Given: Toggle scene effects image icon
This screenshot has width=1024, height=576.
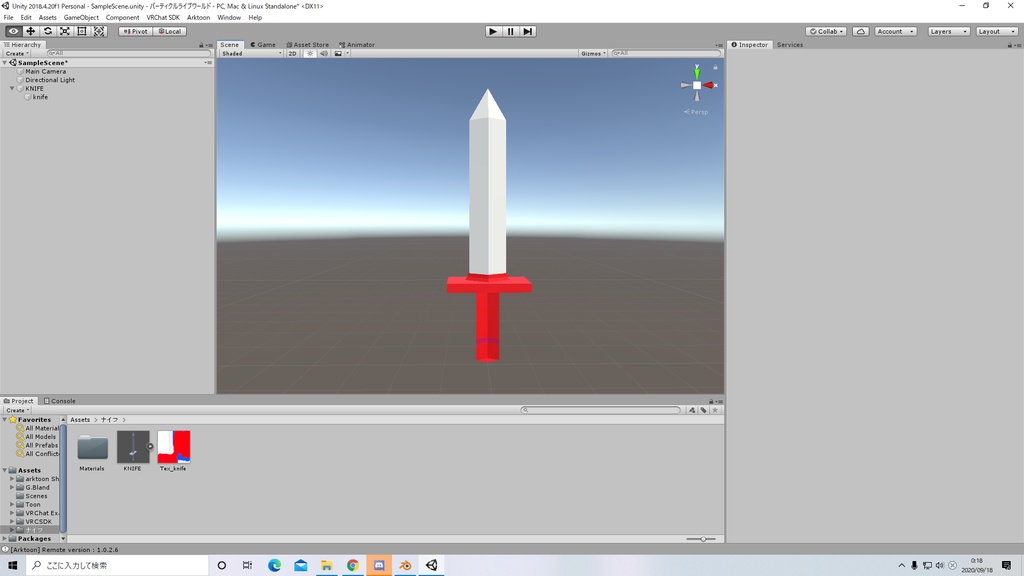Looking at the screenshot, I should click(x=338, y=54).
